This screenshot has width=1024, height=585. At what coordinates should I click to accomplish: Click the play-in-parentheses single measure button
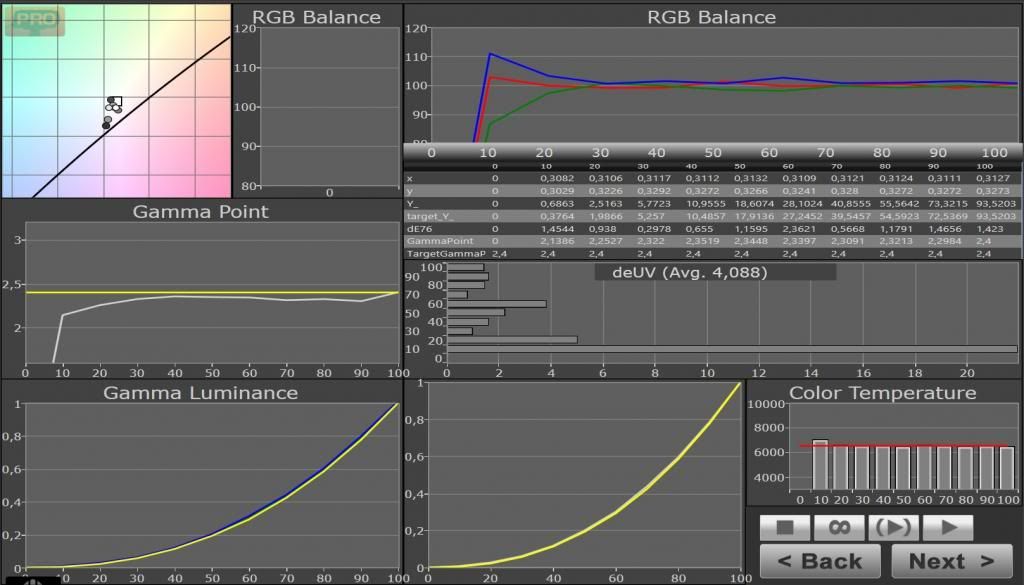tap(893, 527)
